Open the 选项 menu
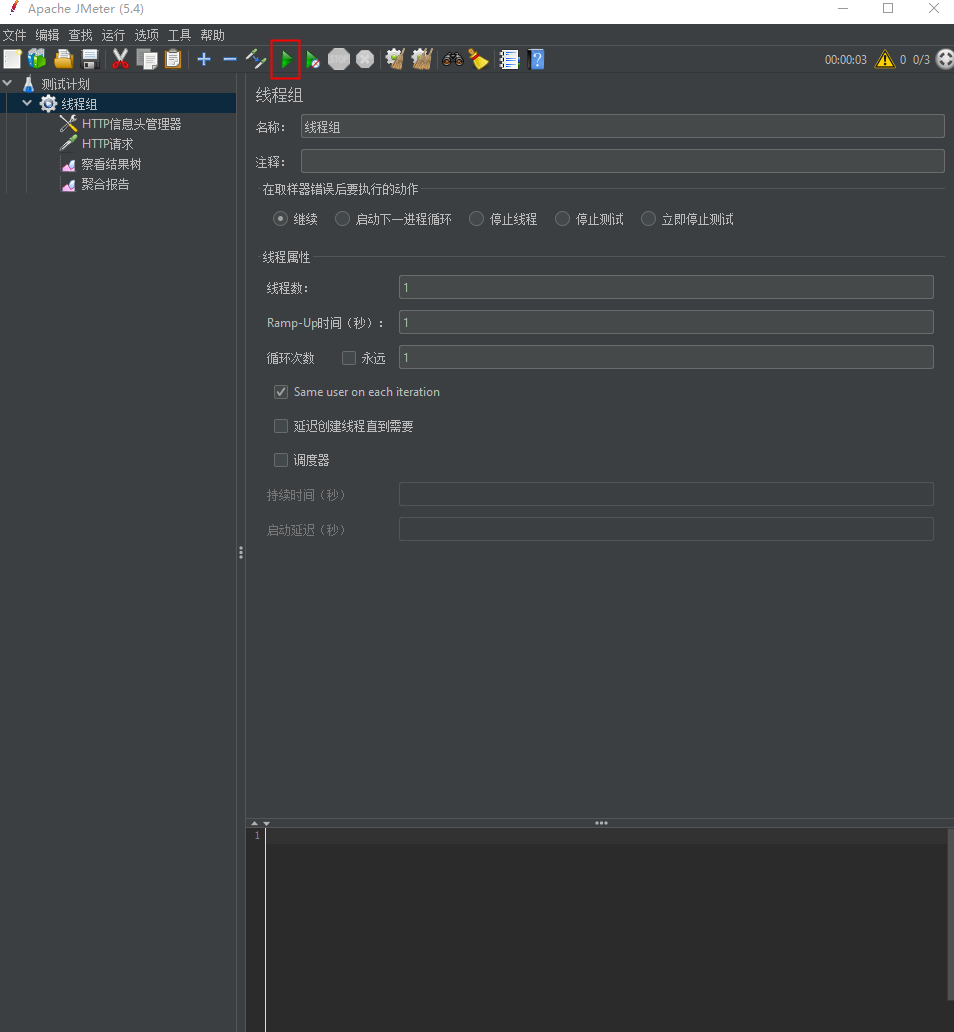This screenshot has width=954, height=1032. tap(146, 35)
